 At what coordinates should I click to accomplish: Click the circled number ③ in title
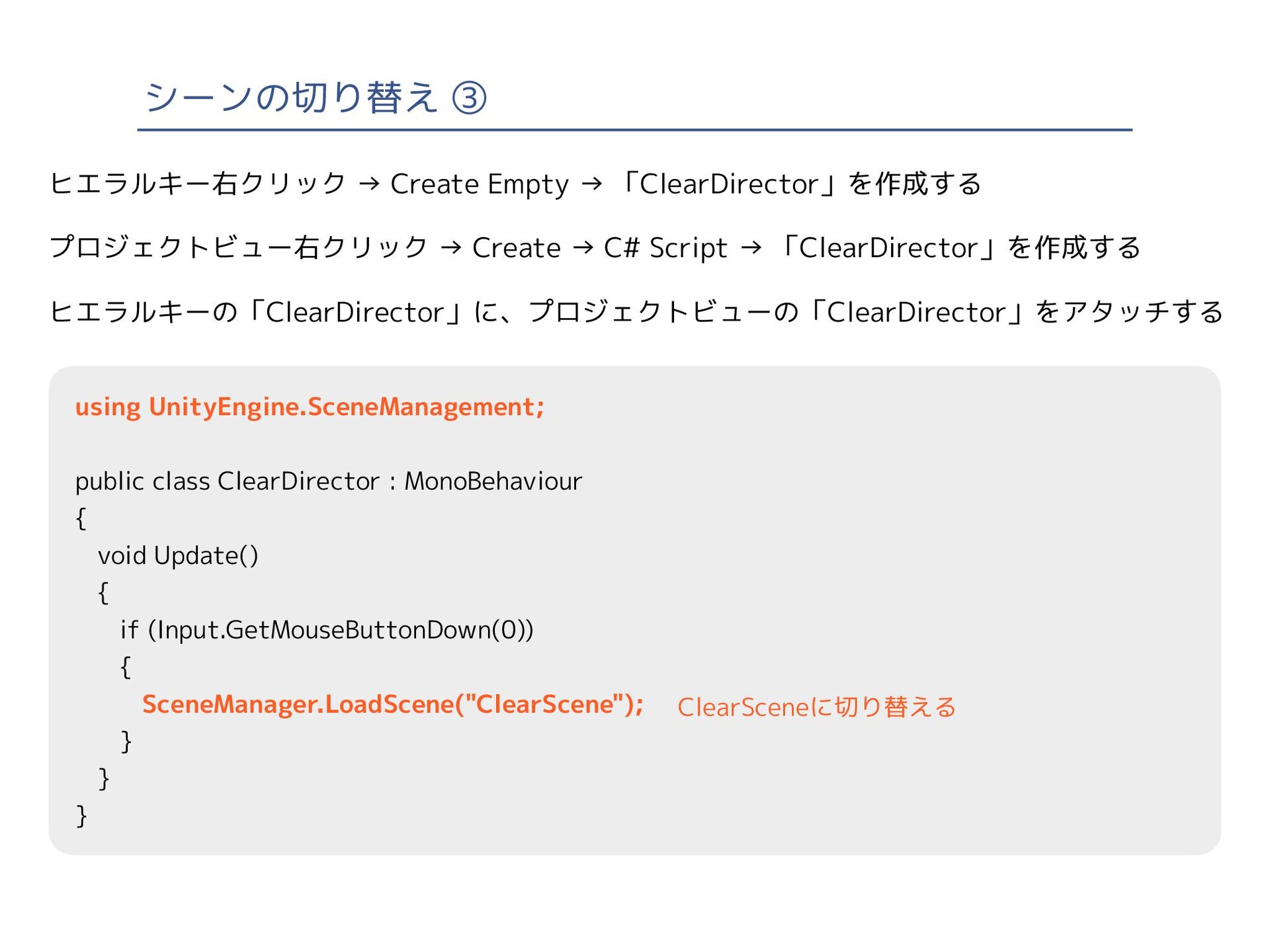click(469, 99)
